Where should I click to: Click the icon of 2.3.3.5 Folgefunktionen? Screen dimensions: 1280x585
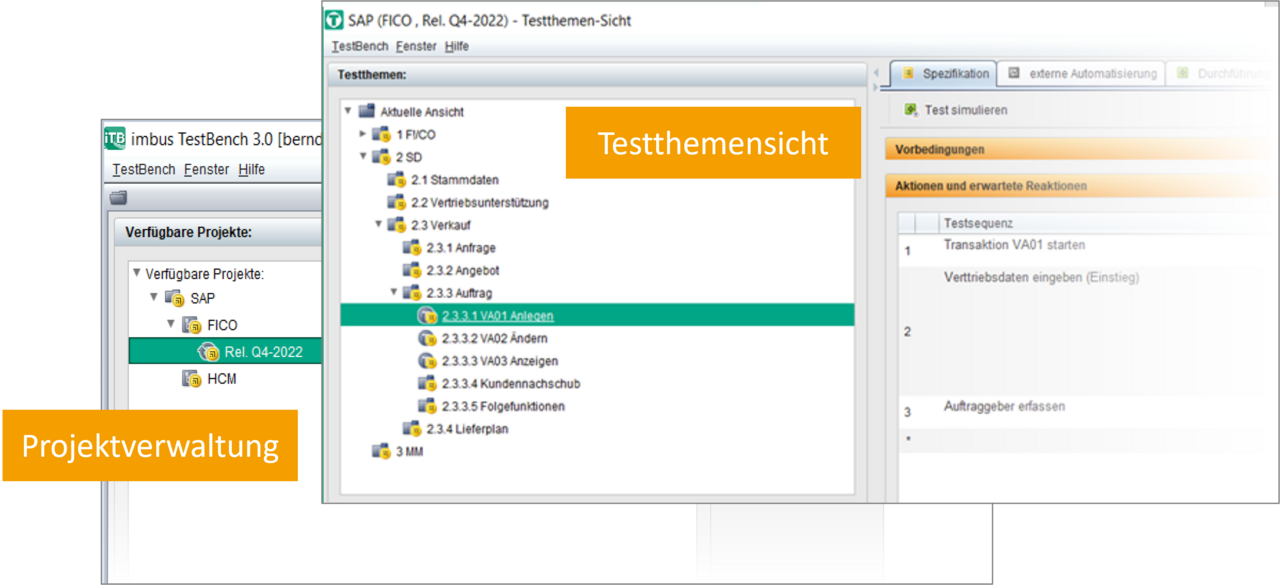(x=428, y=406)
